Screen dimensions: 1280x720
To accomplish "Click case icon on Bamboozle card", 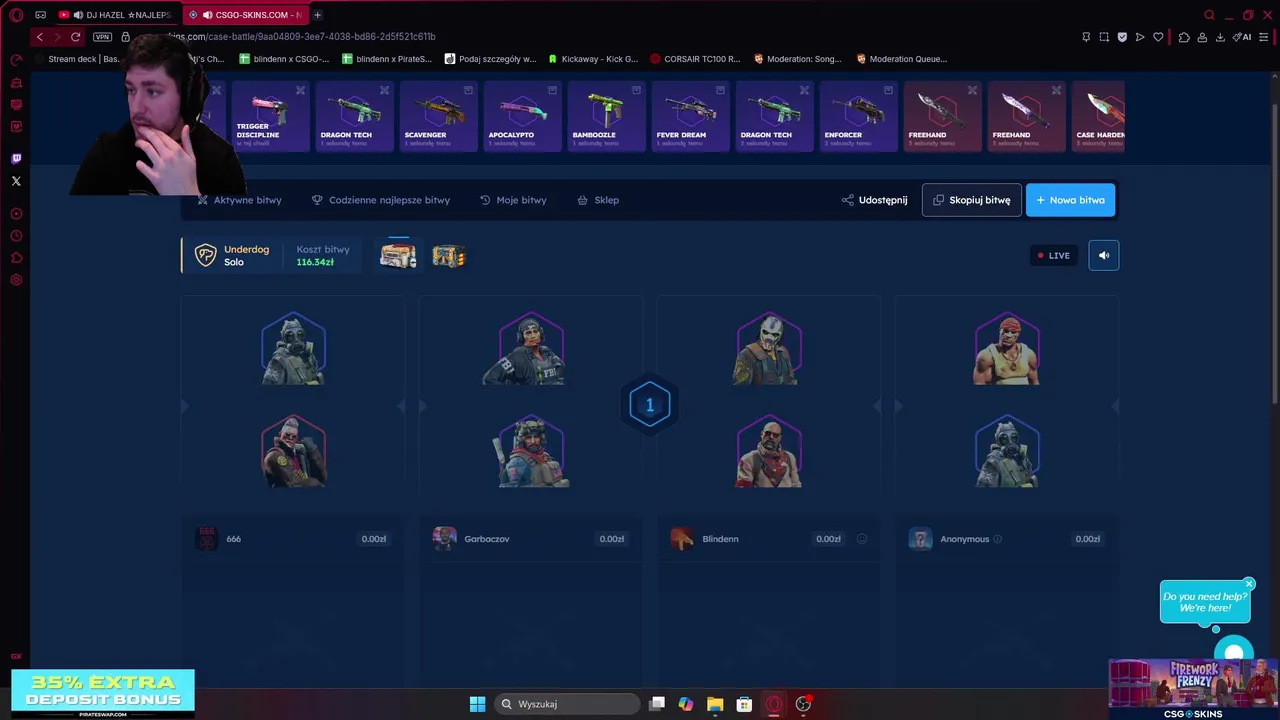I will pos(636,90).
